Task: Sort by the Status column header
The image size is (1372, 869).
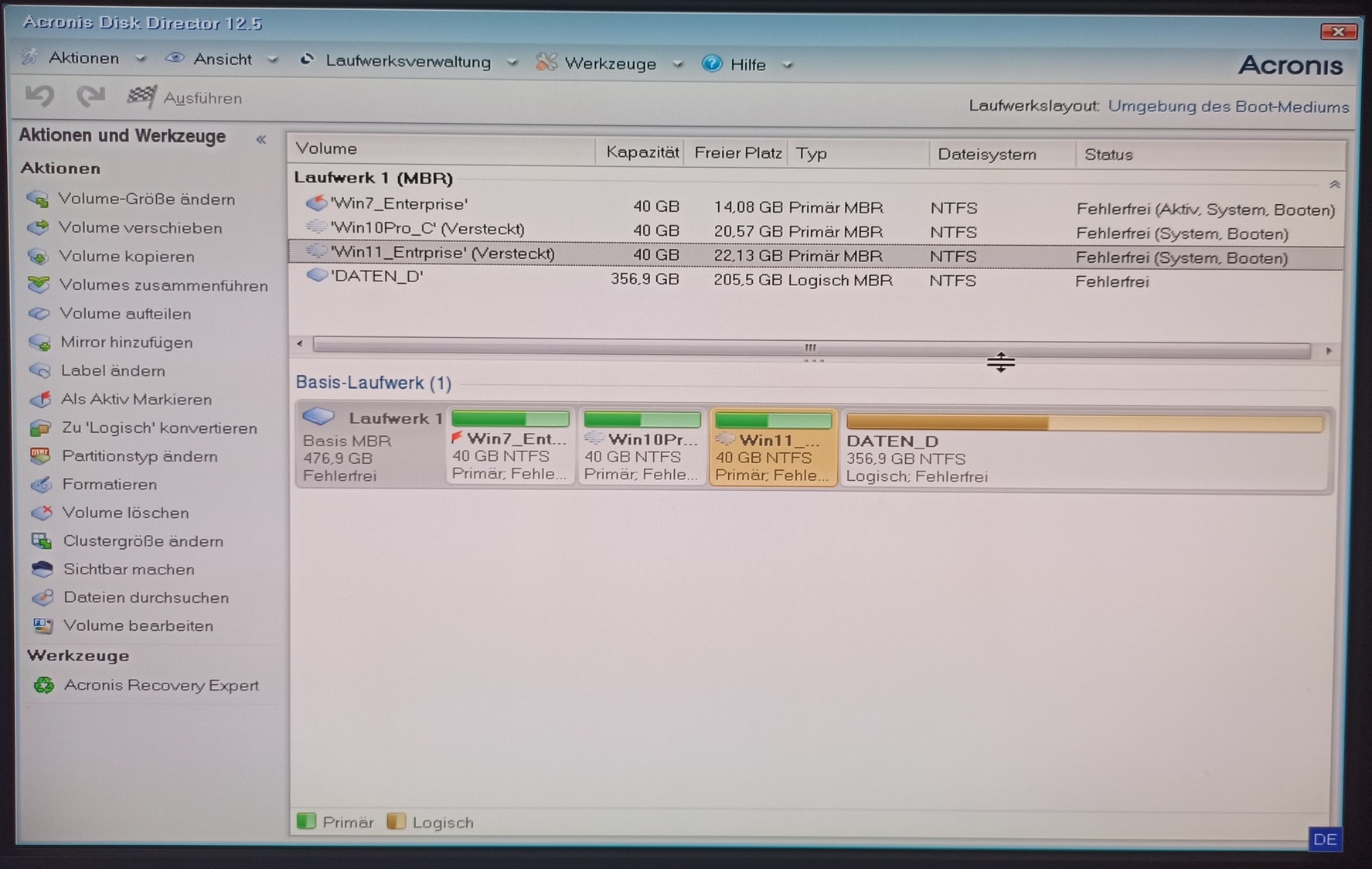Action: coord(1210,155)
